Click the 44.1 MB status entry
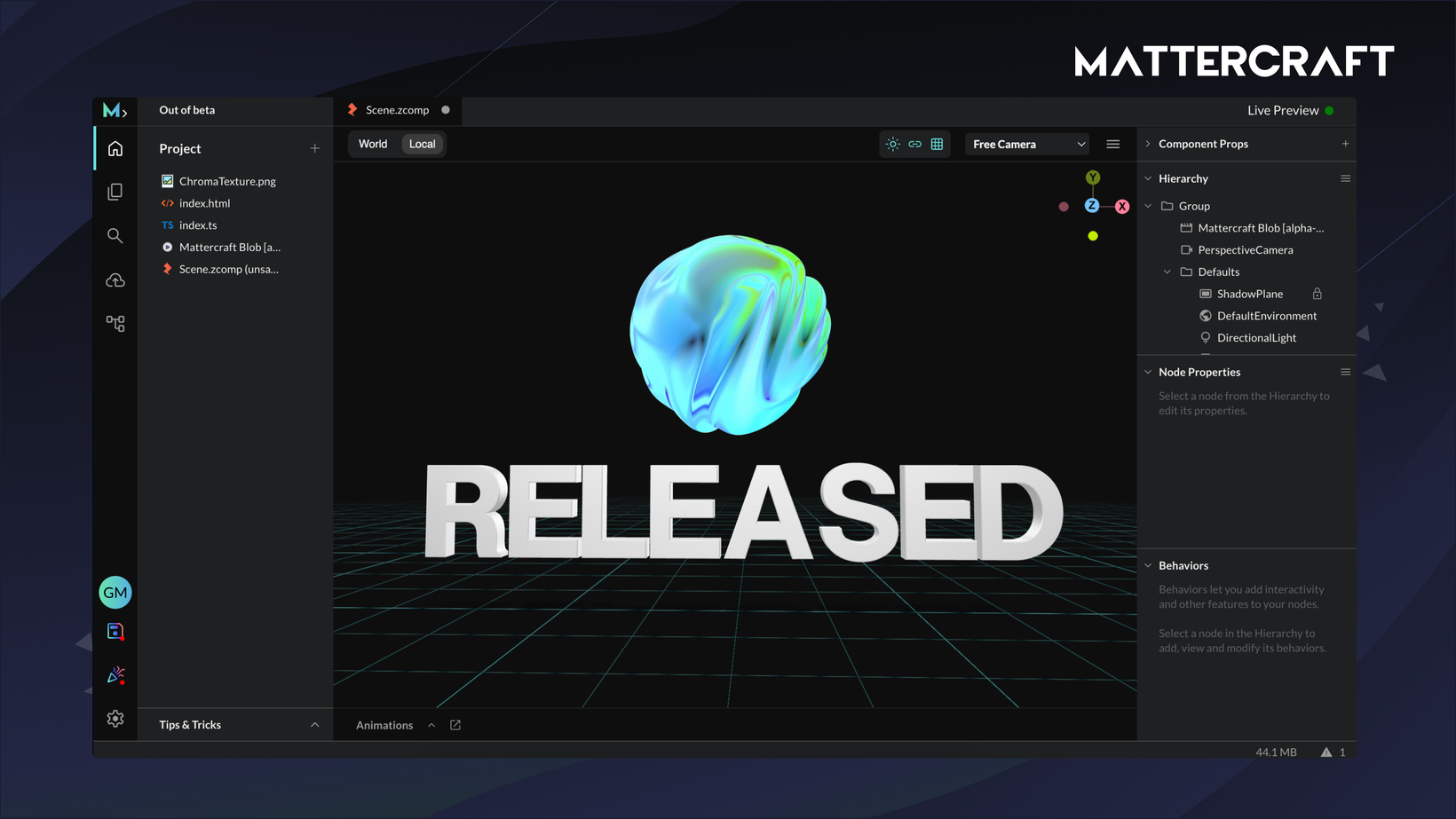The image size is (1456, 819). click(1276, 752)
